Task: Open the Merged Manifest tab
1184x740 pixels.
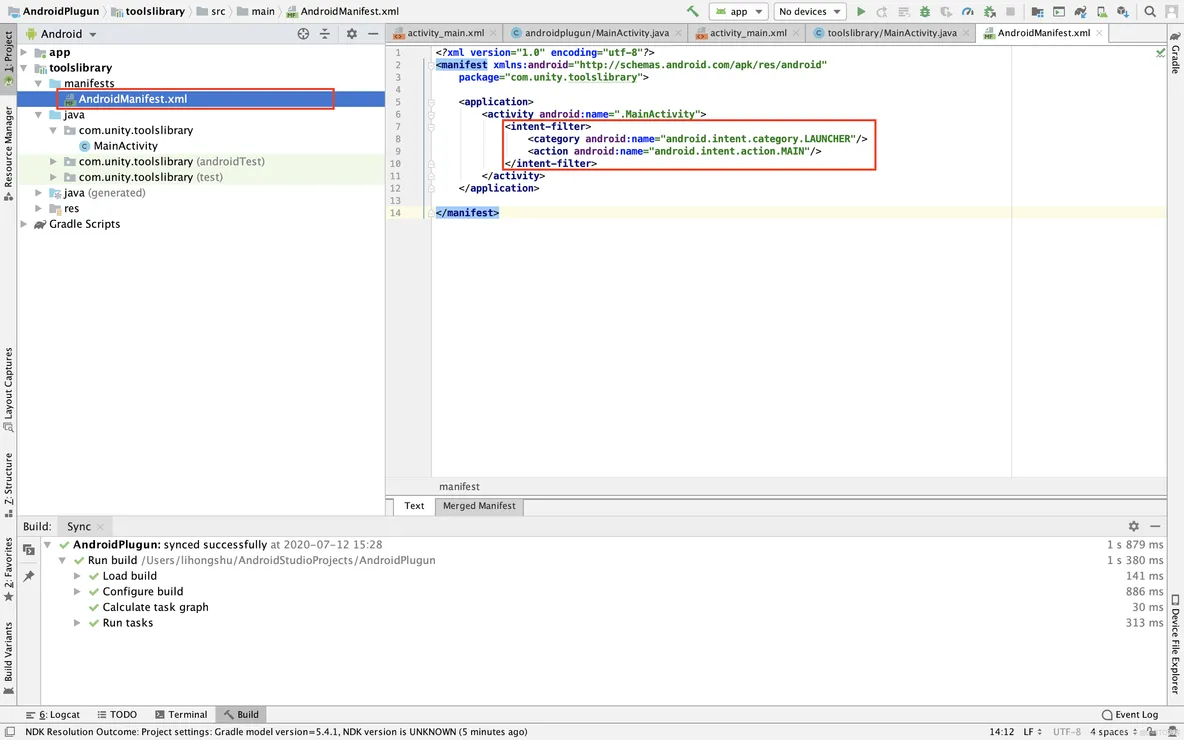Action: point(479,506)
